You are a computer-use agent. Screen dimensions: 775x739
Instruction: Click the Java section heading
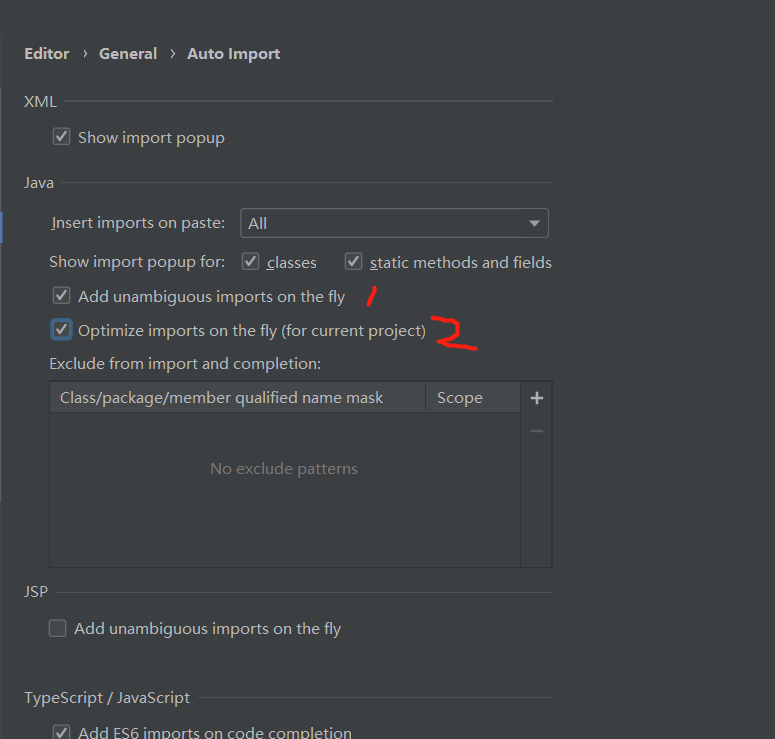tap(39, 183)
